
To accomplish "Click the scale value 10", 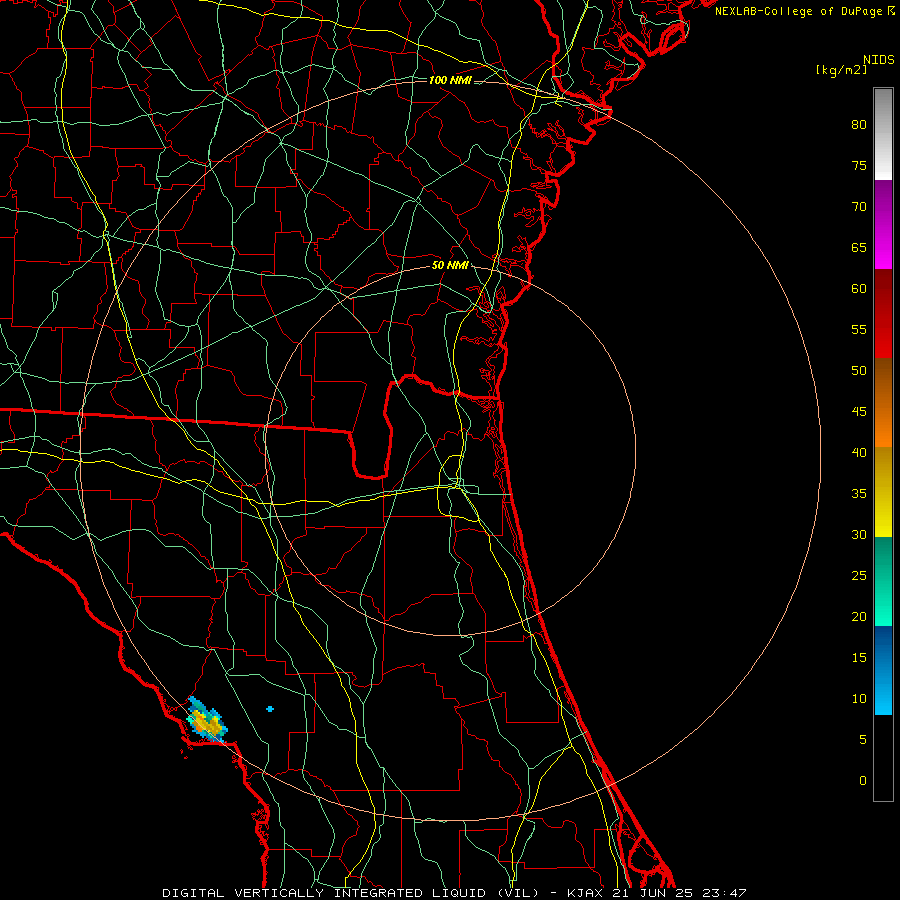I will [859, 699].
